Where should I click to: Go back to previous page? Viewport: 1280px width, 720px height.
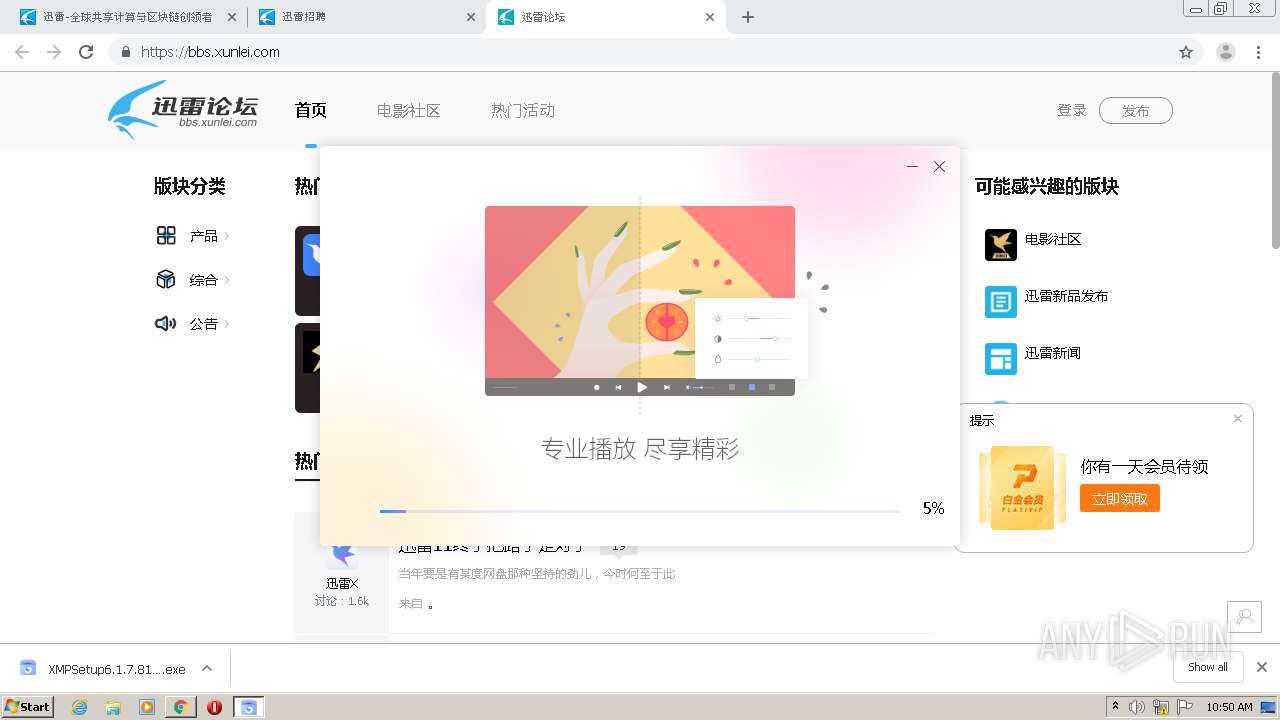(x=22, y=52)
